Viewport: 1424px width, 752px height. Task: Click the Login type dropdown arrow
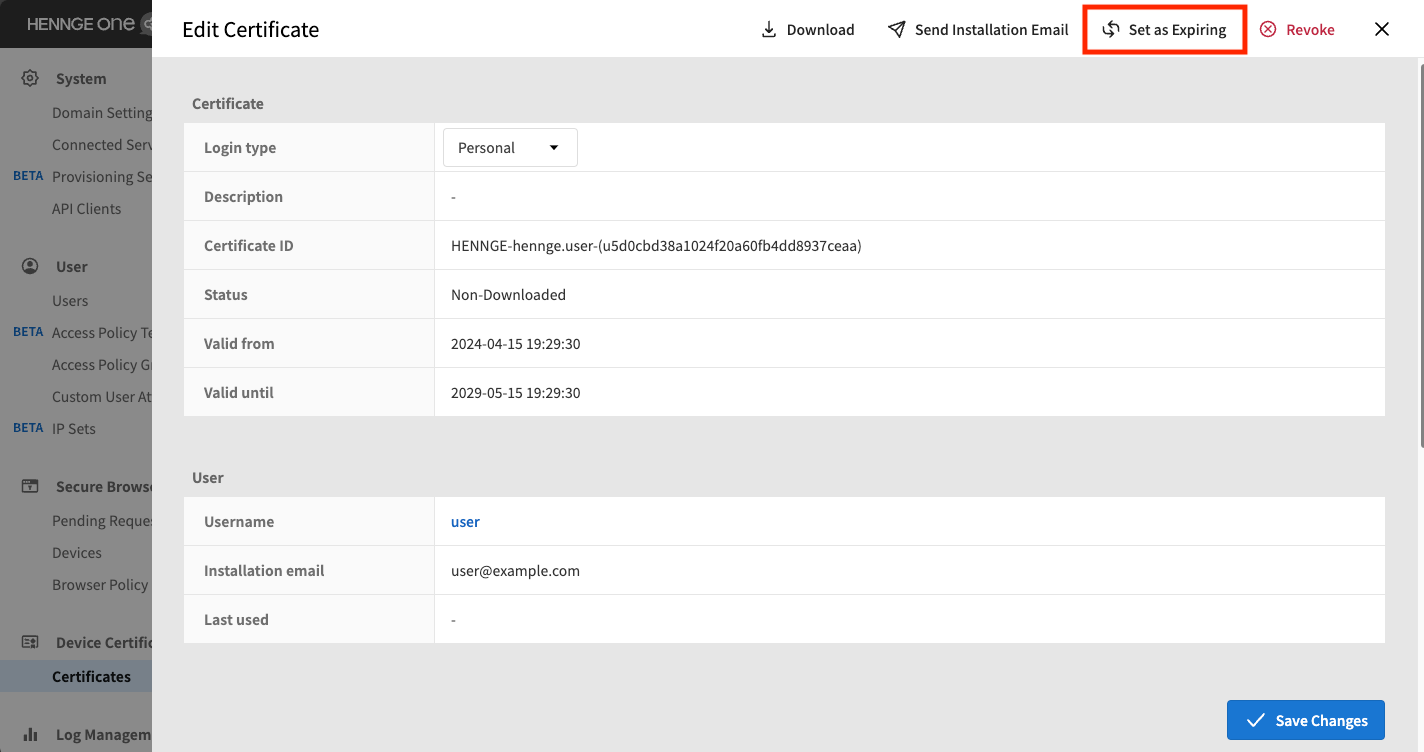pyautogui.click(x=554, y=148)
